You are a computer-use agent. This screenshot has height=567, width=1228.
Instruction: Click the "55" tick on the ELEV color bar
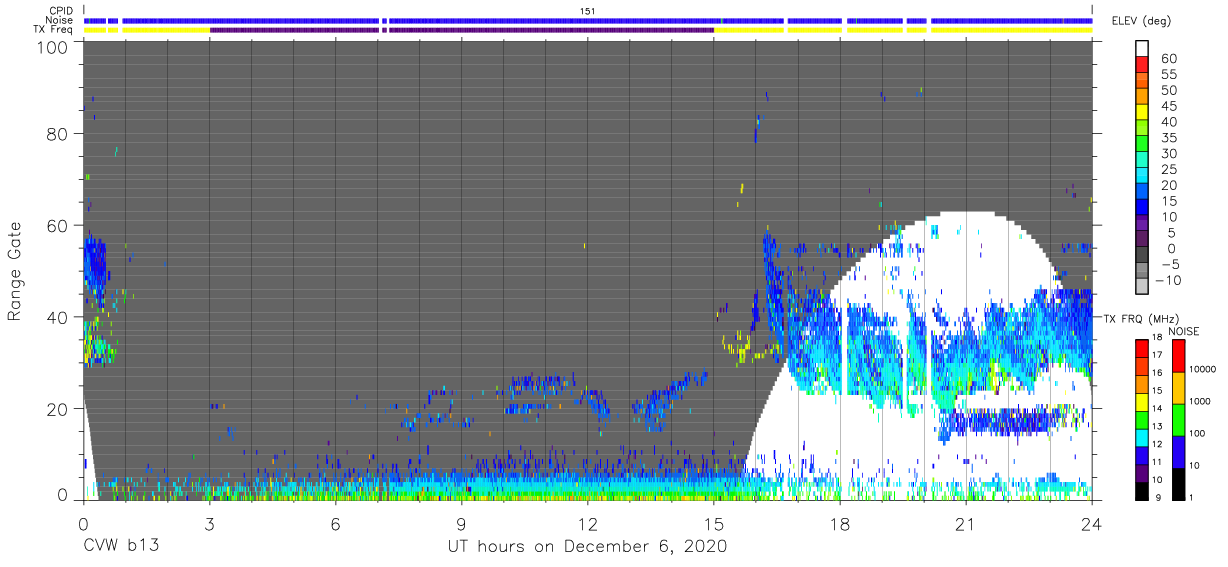coord(1170,75)
